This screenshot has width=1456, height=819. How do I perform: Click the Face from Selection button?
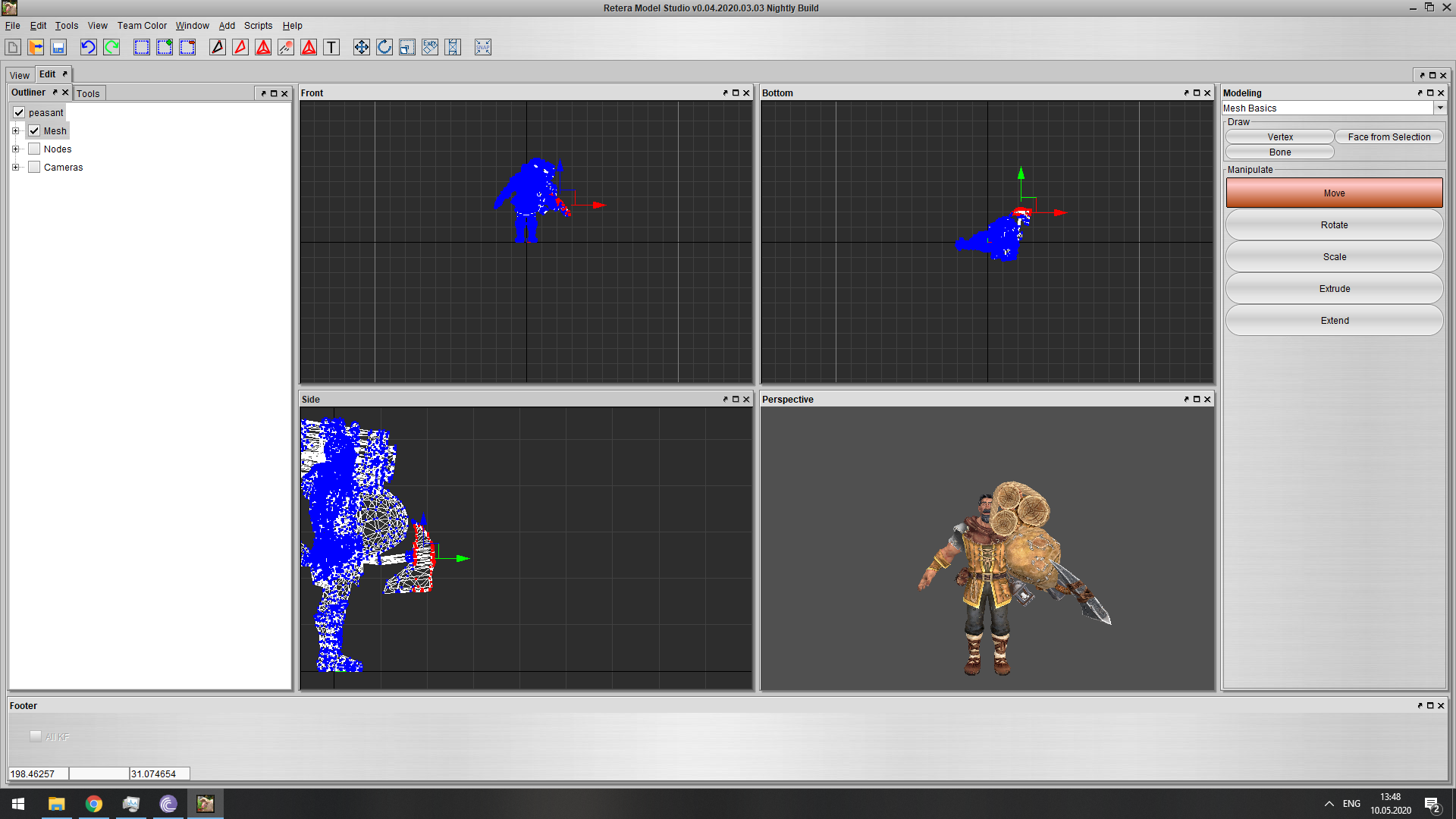[1389, 136]
